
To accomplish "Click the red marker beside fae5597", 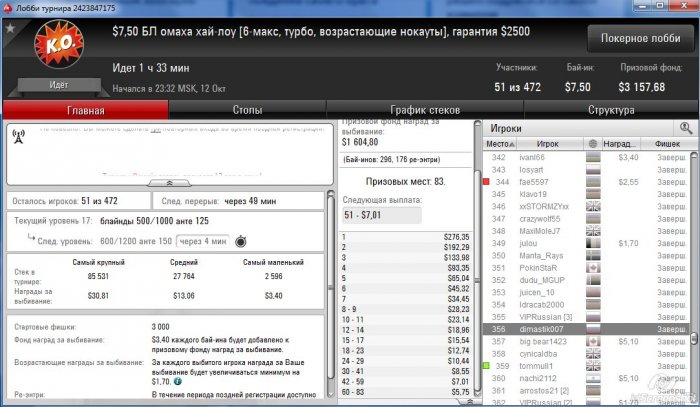I will 486,182.
